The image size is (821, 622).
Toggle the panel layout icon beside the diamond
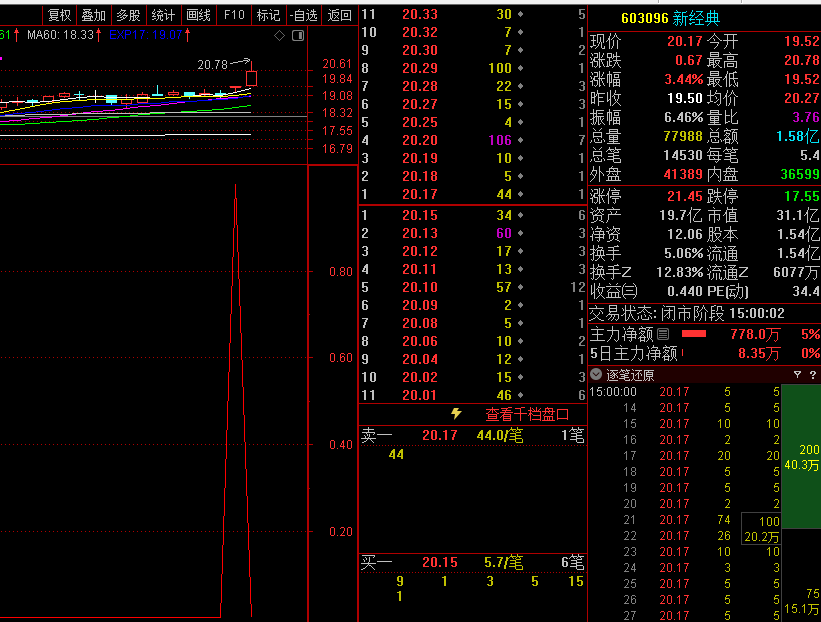click(x=296, y=35)
